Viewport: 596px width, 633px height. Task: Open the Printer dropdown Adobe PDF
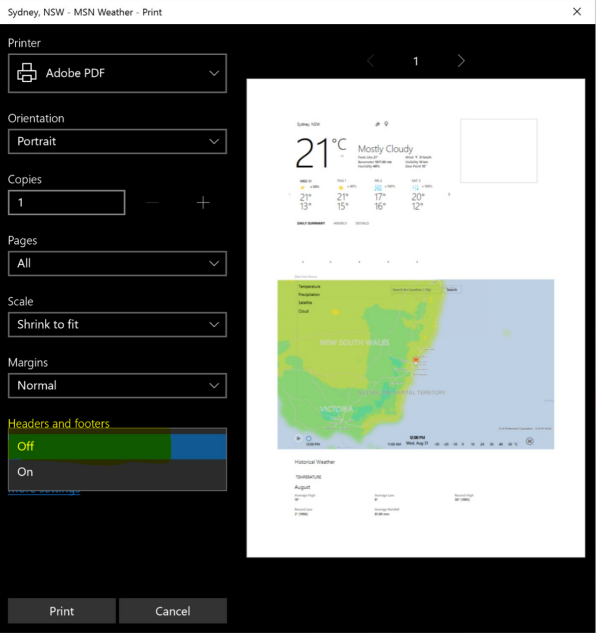coord(117,73)
